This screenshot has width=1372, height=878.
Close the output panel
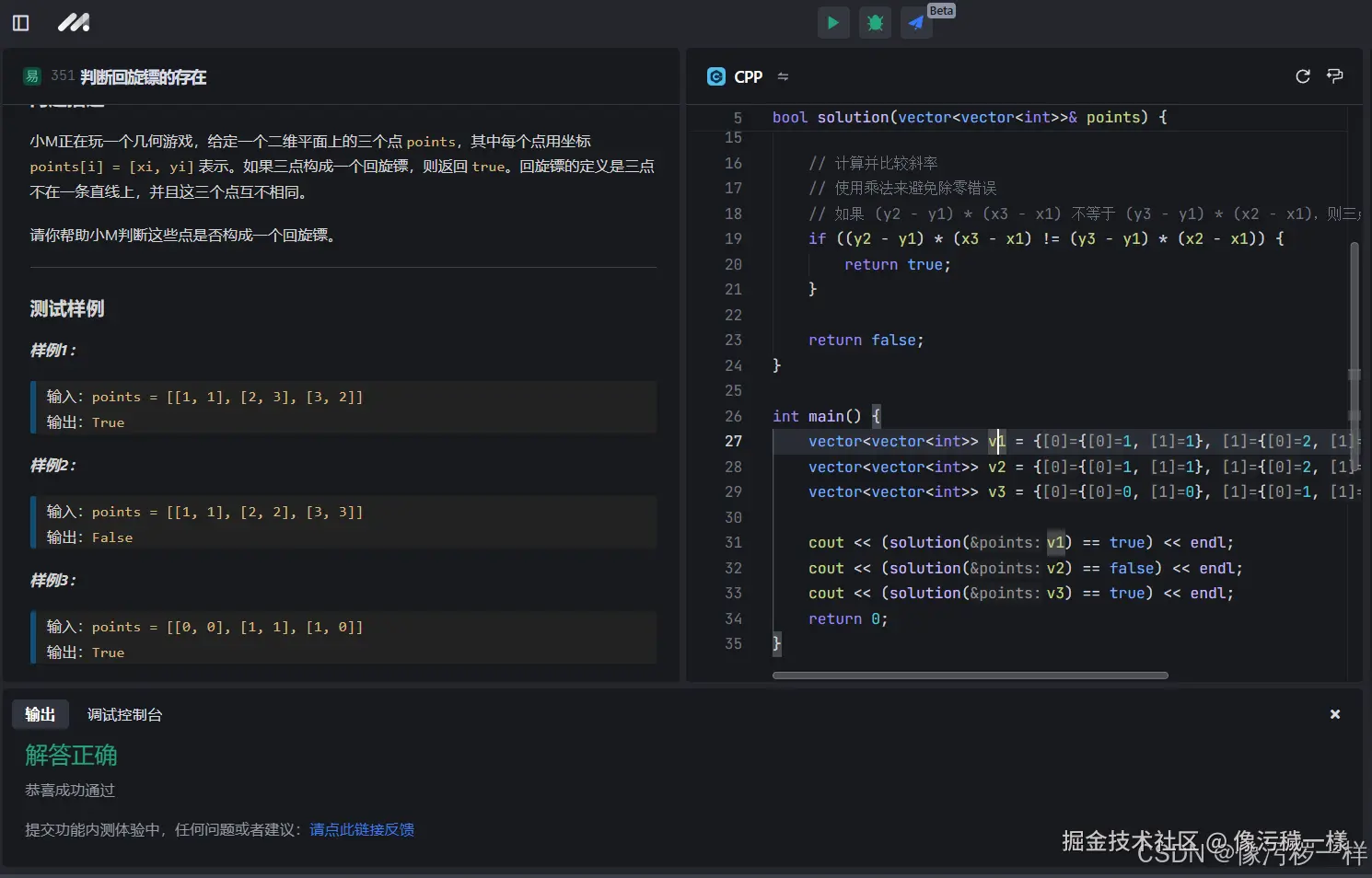(x=1334, y=714)
